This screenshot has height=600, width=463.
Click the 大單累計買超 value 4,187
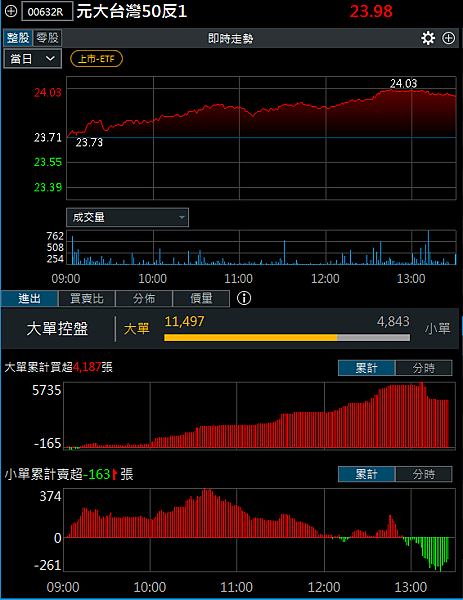[87, 367]
